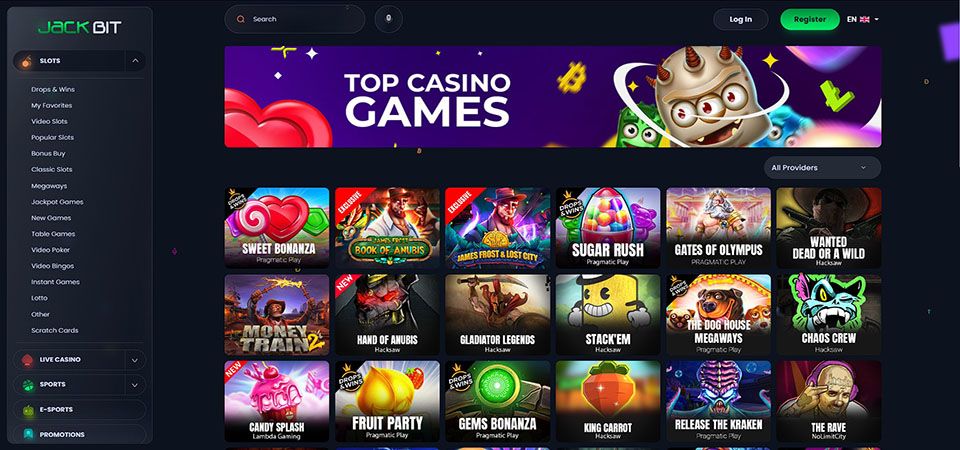Select Megaways in the slots menu

(x=49, y=186)
